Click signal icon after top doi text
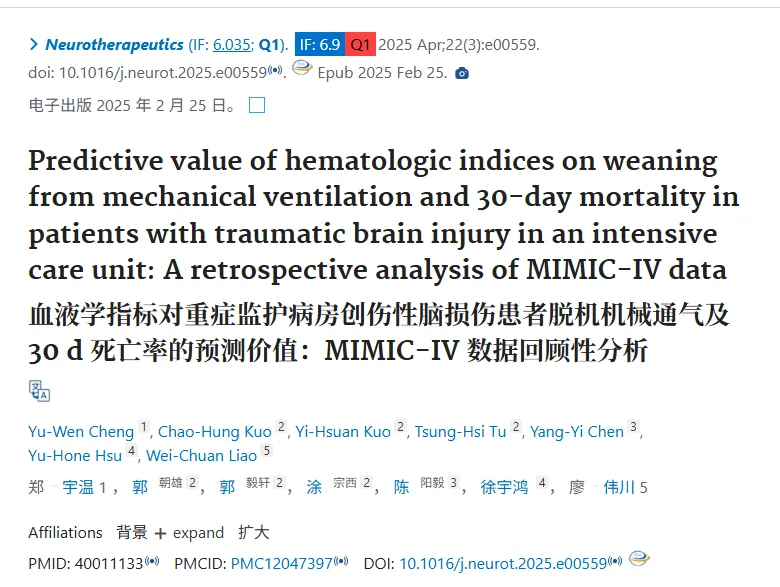The width and height of the screenshot is (780, 587). (x=275, y=70)
